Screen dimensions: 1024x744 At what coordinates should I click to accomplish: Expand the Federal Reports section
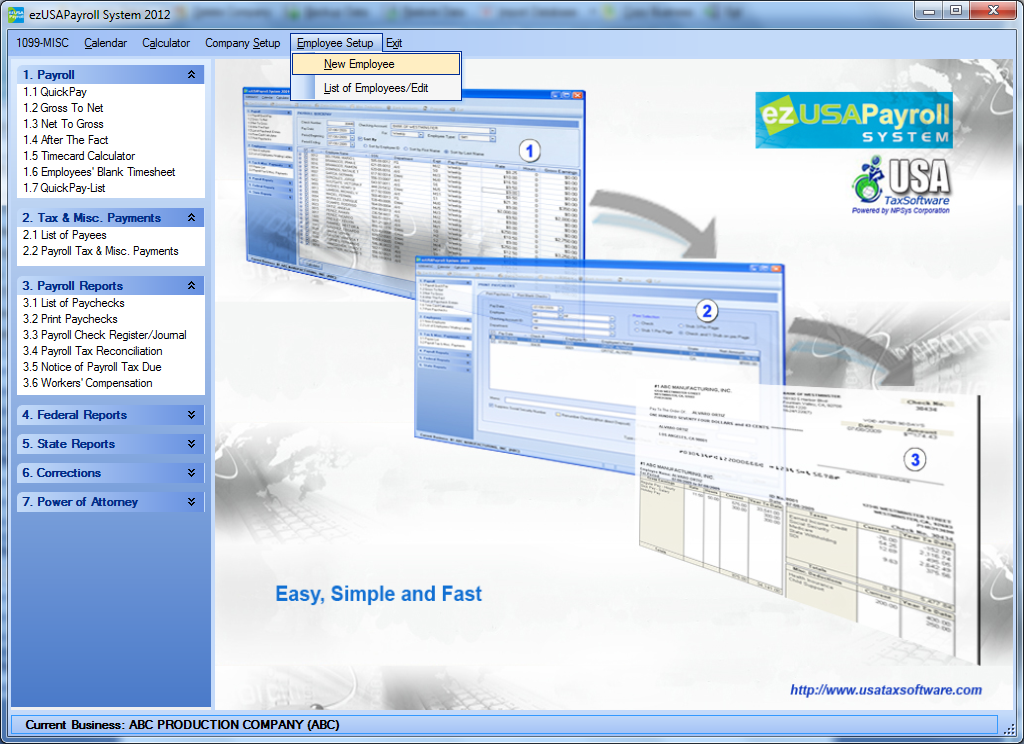pyautogui.click(x=191, y=415)
